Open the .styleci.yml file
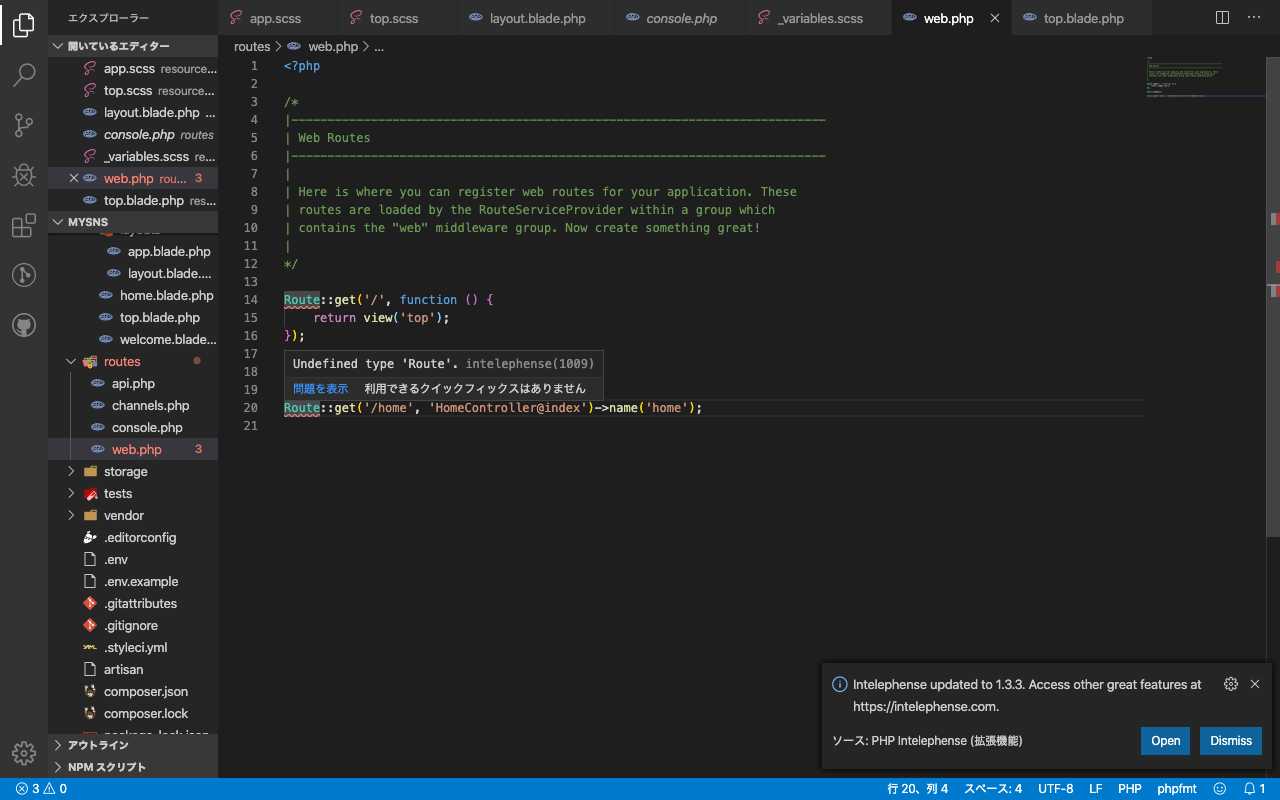 click(x=133, y=647)
